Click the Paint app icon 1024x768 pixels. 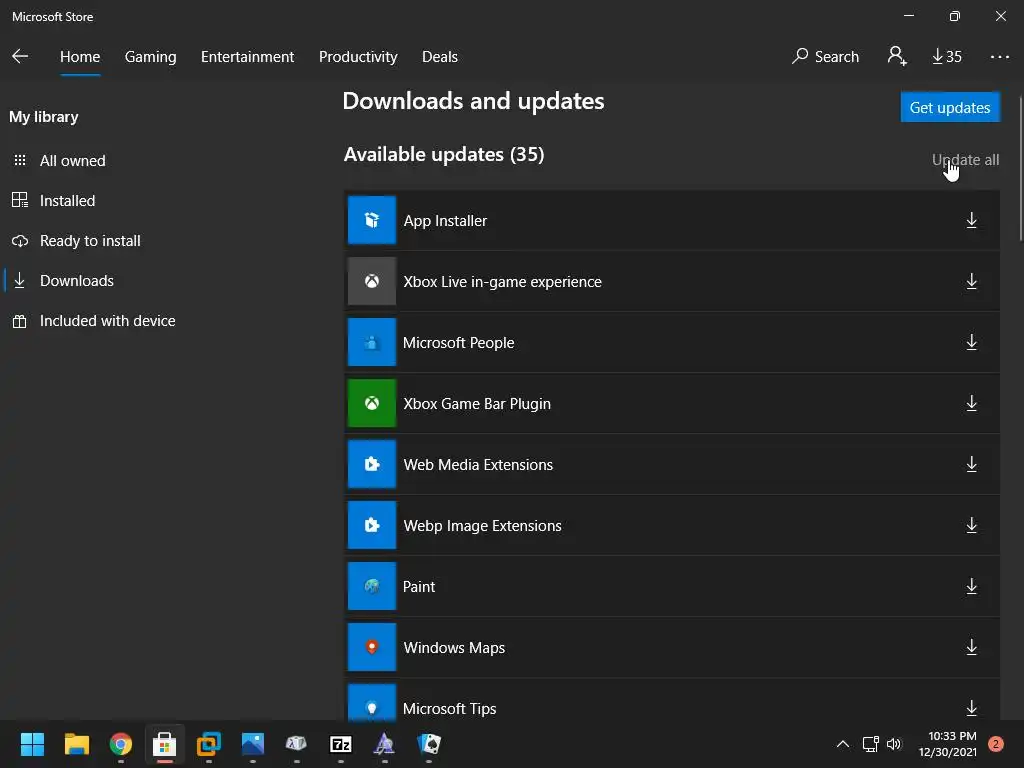[372, 586]
